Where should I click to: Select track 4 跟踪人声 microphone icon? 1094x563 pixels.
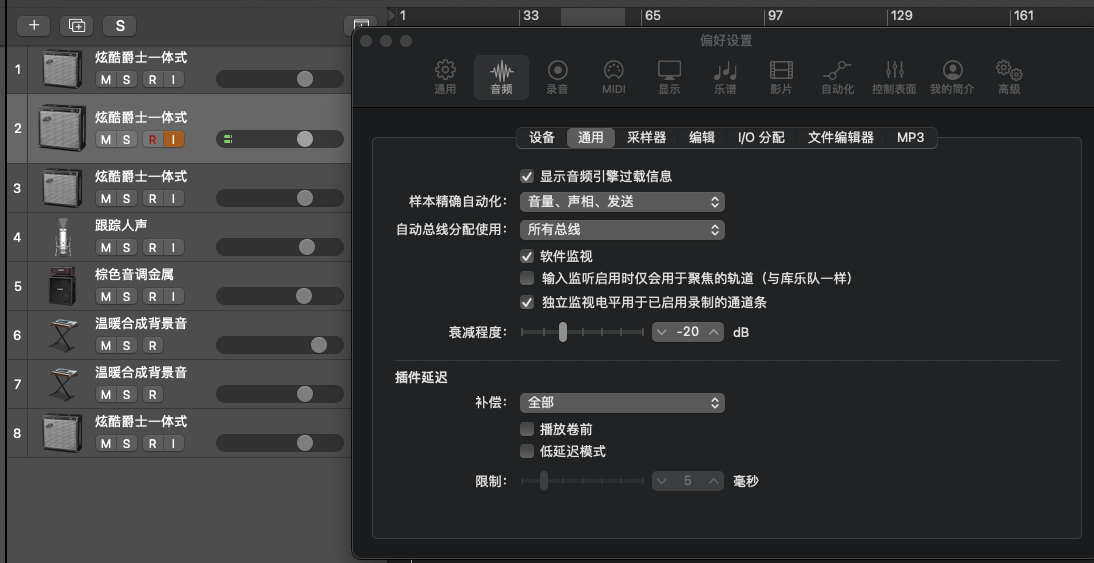tap(62, 237)
